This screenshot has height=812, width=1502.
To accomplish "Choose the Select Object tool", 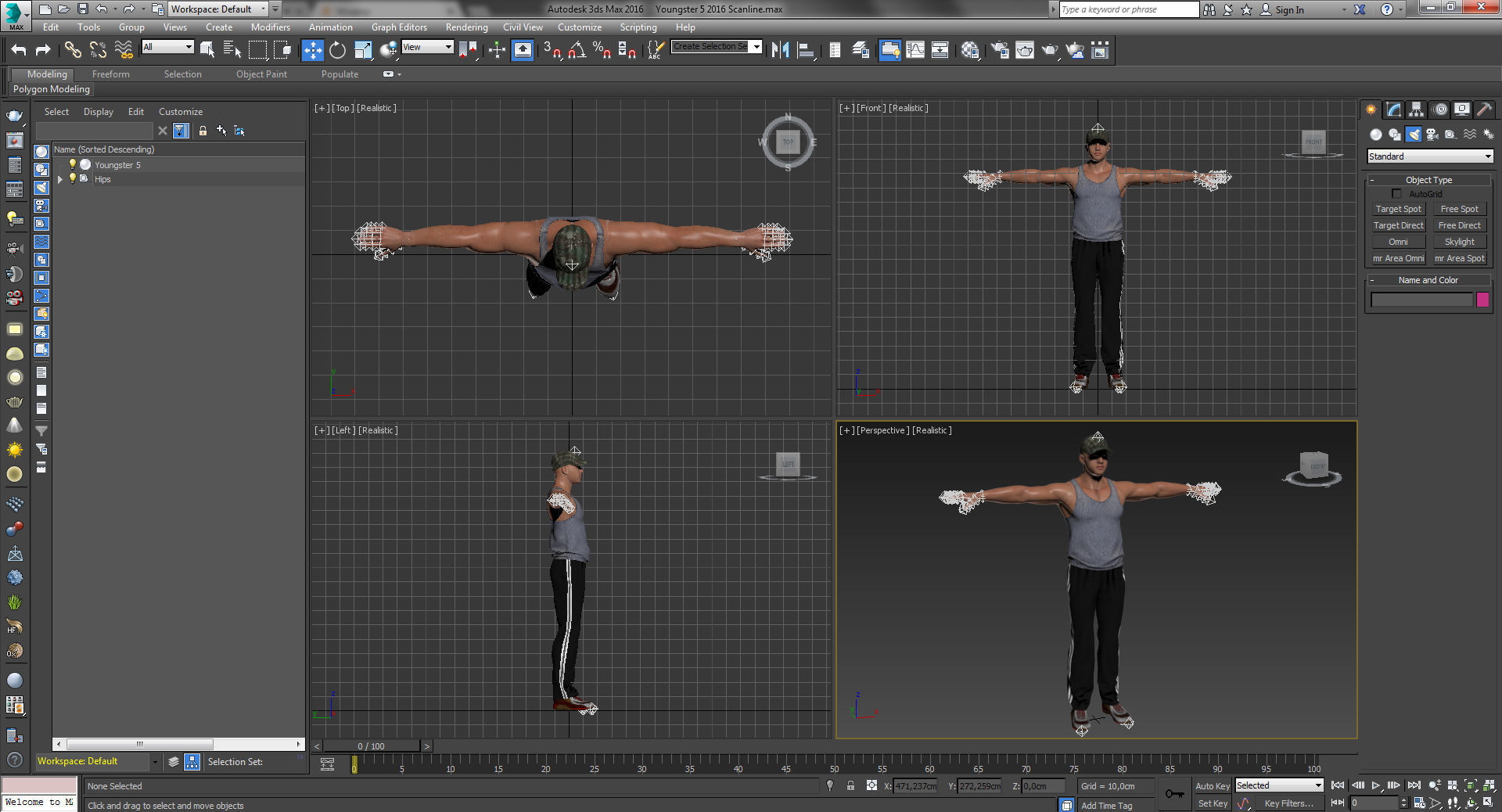I will (x=207, y=50).
